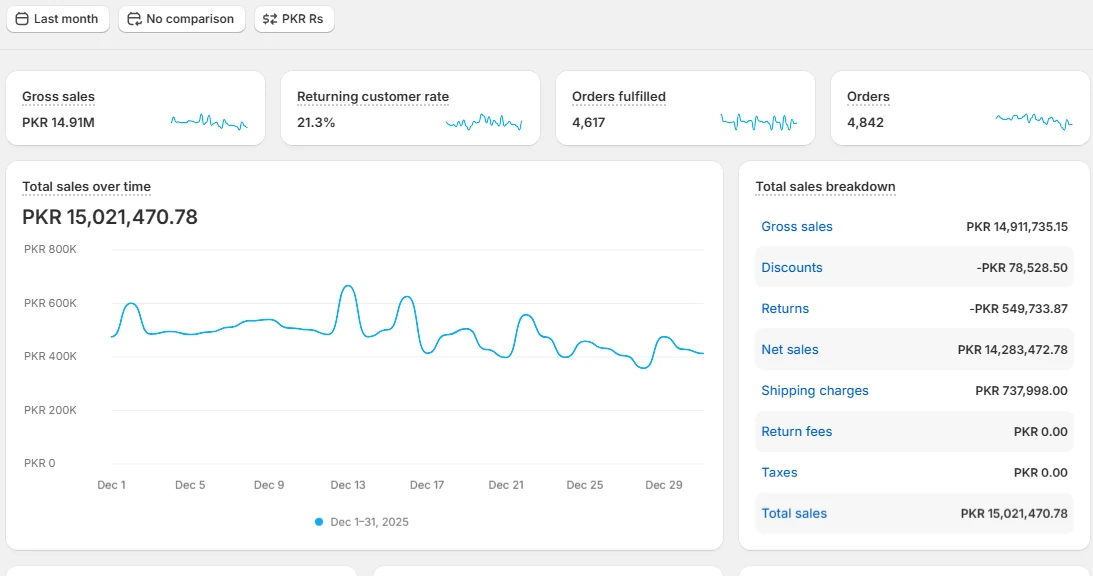Click the Dec 5 axis date label

pos(190,485)
